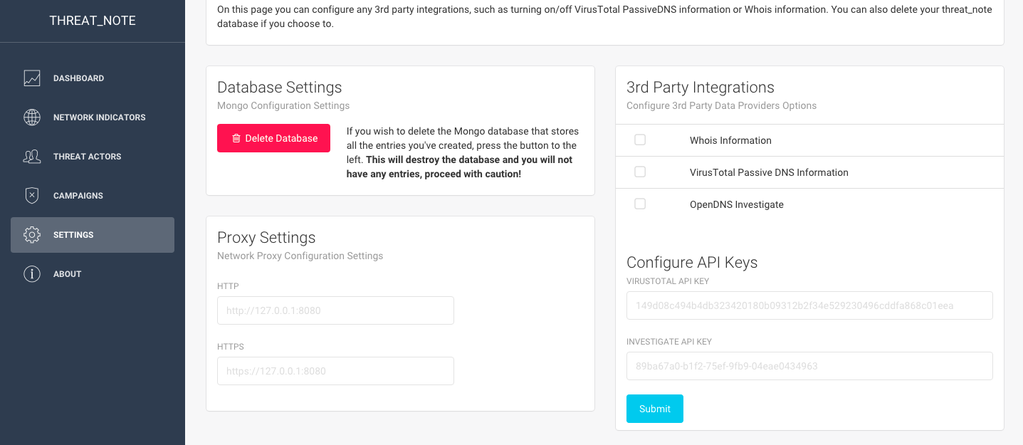This screenshot has height=445, width=1023.
Task: Submit the API keys form
Action: 654,409
